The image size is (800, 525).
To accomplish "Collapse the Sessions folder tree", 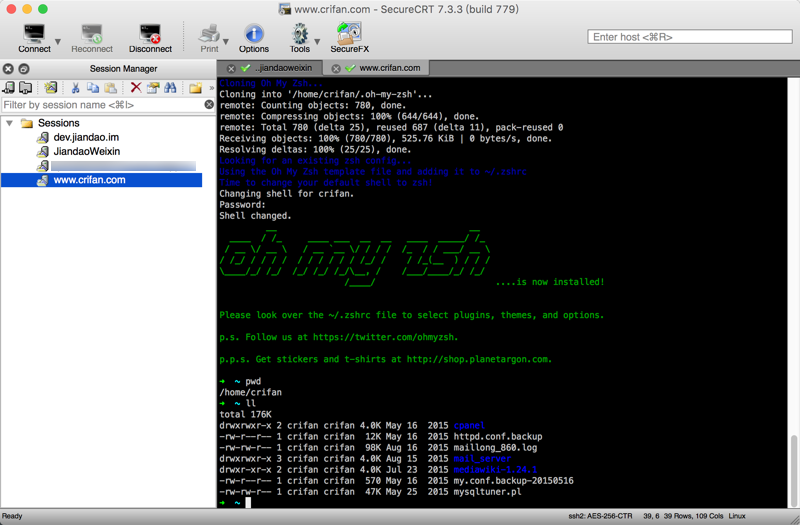I will pos(9,123).
